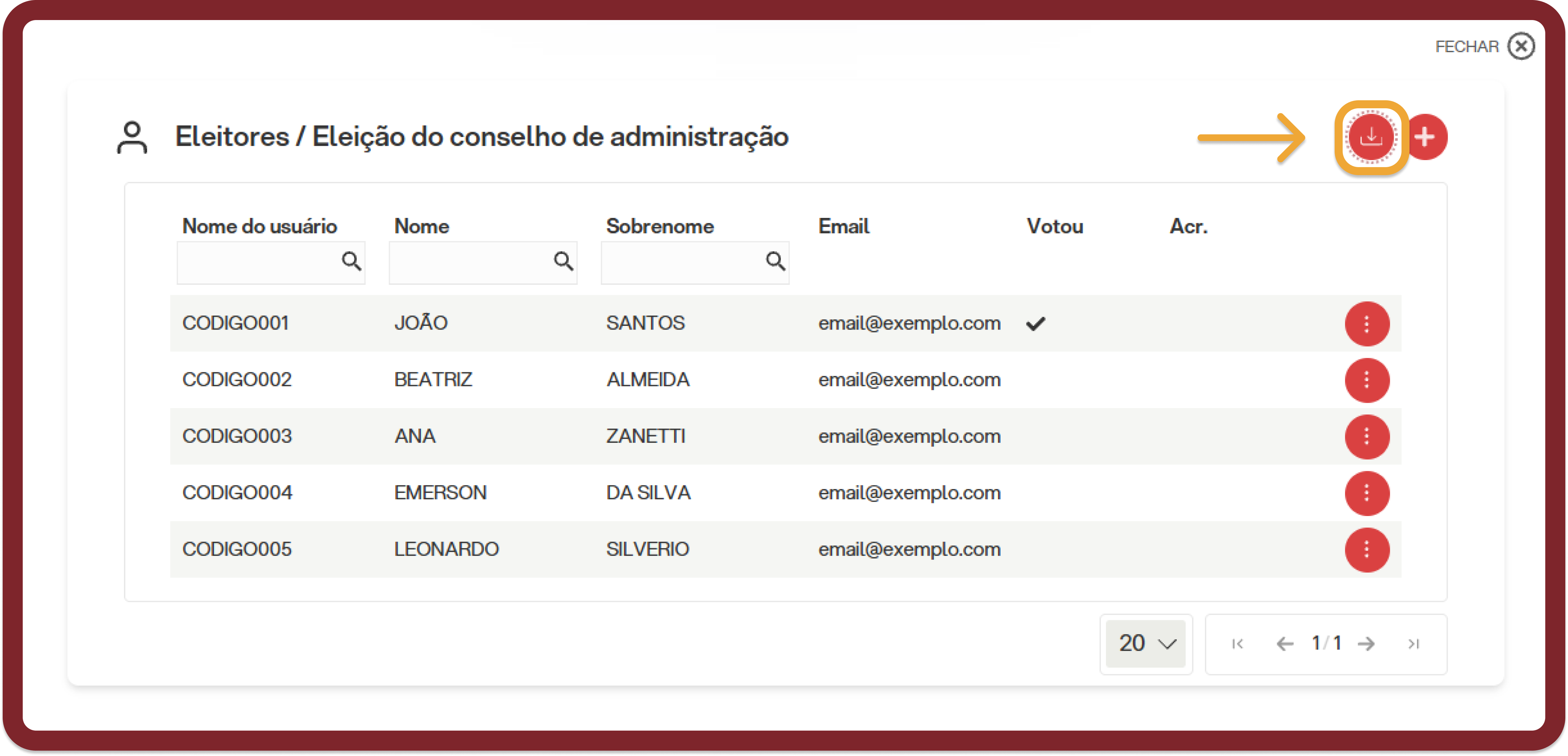Click search icon in Nome do usuário filter
Image resolution: width=1568 pixels, height=756 pixels.
click(351, 262)
